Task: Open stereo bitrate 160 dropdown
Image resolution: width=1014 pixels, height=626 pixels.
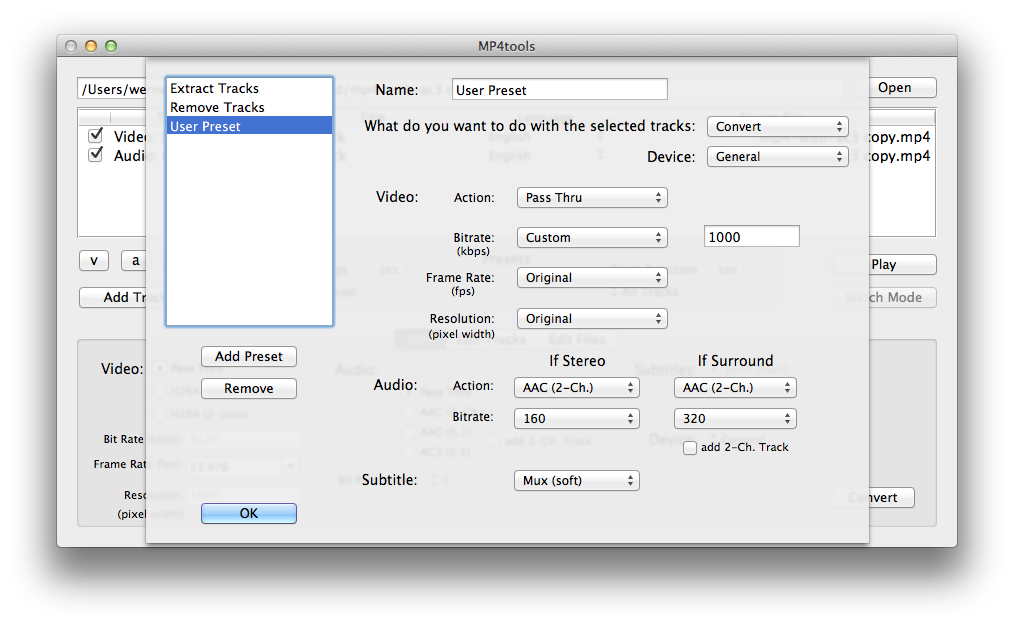Action: [x=577, y=419]
